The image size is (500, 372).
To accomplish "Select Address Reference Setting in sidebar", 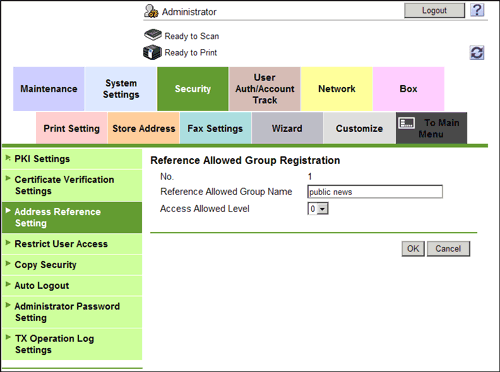I will pos(72,217).
